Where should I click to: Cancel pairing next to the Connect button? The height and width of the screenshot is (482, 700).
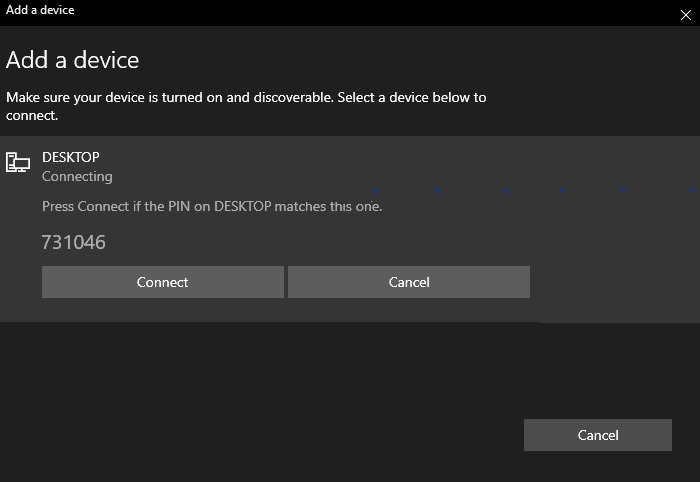point(408,282)
